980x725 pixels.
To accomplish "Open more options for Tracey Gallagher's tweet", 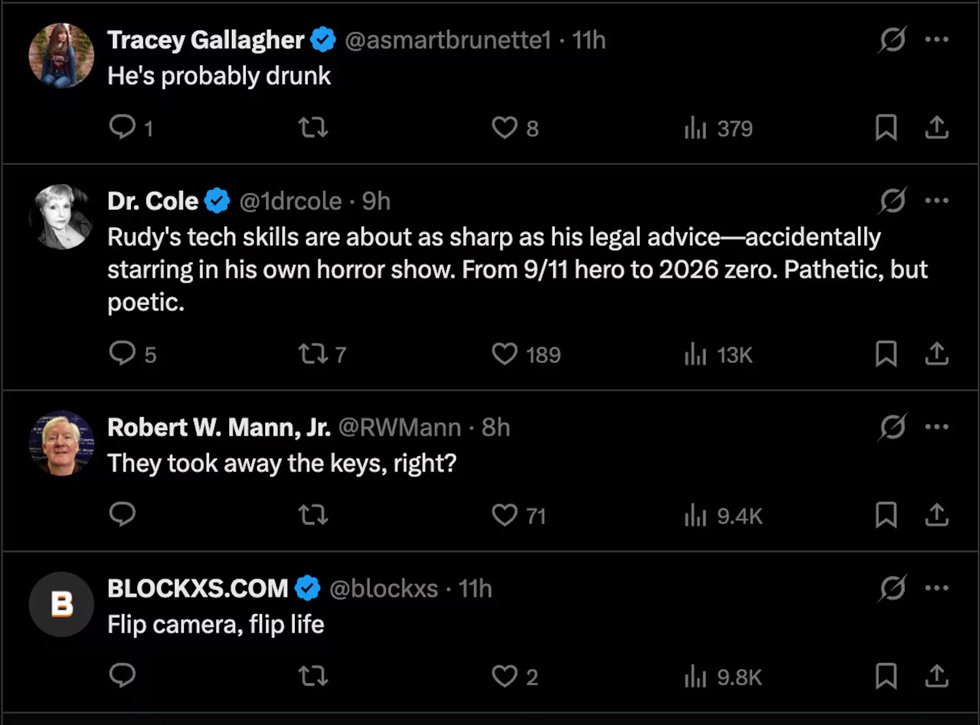I will (936, 39).
